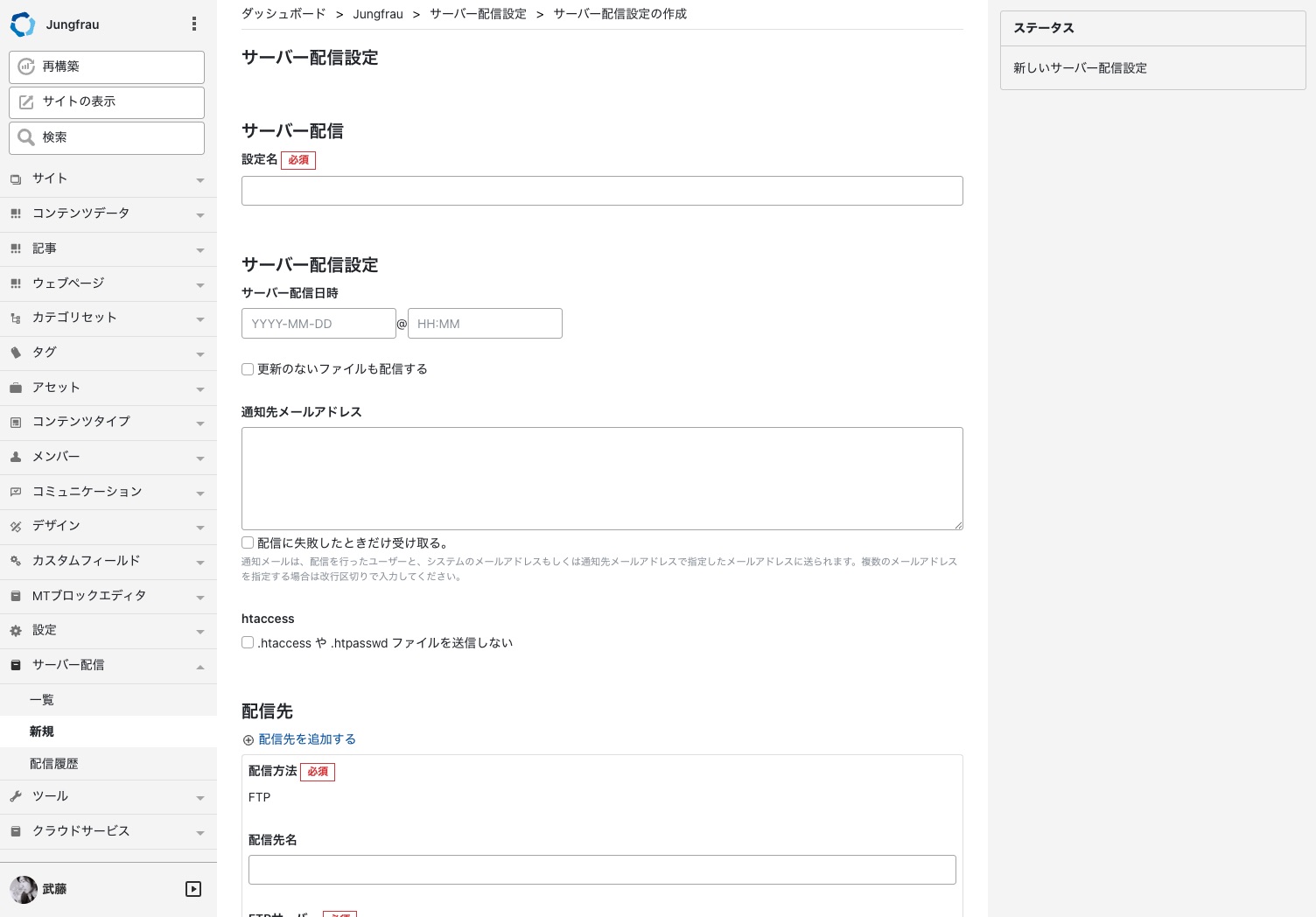Click the Jungfrau site logo icon
1316x917 pixels.
tap(23, 24)
